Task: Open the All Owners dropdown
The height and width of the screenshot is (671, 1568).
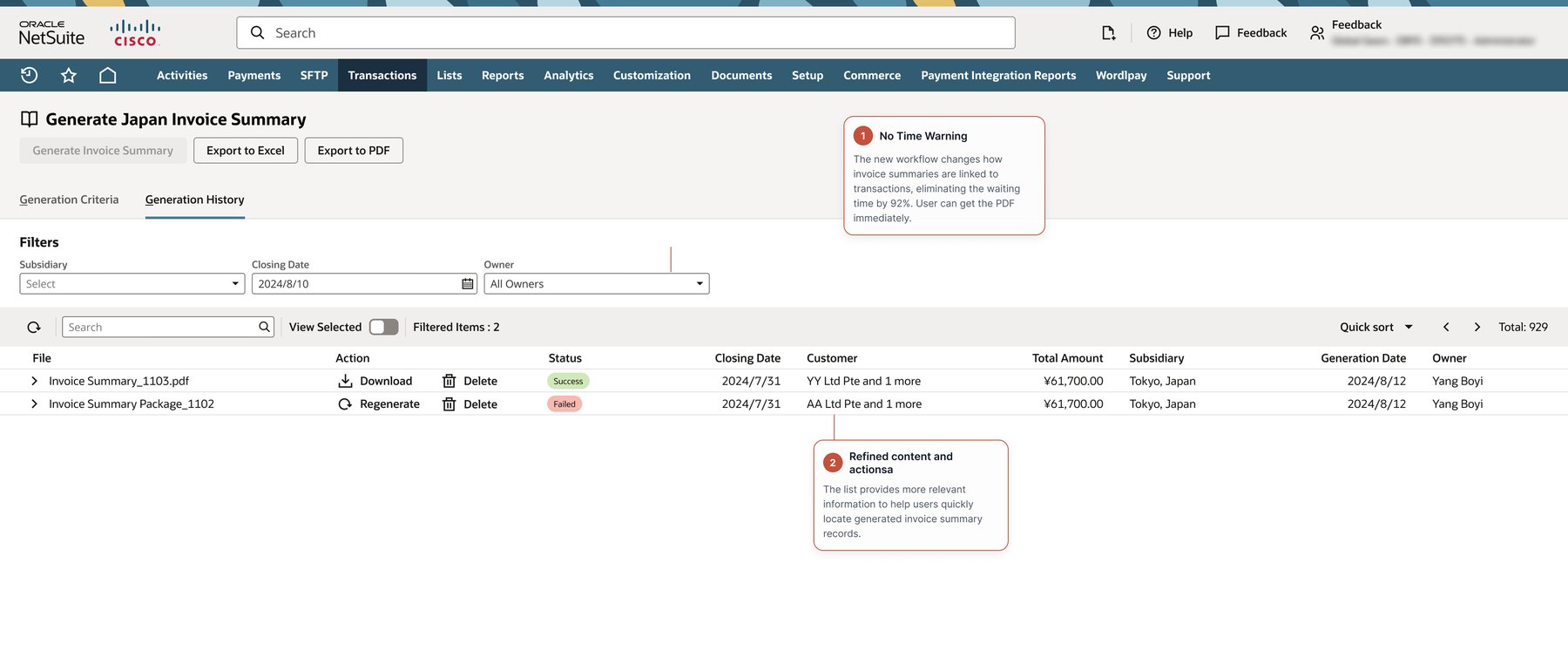Action: (x=597, y=284)
